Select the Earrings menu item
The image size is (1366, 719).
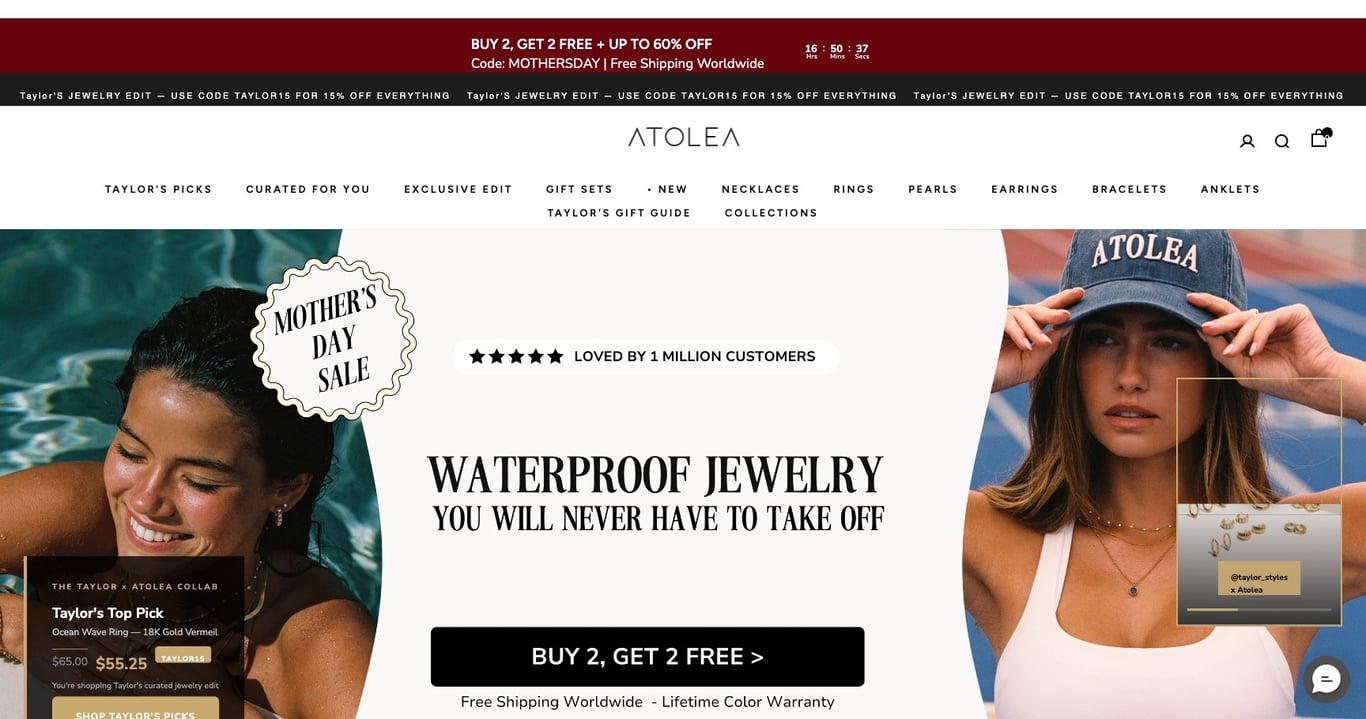[x=1025, y=189]
